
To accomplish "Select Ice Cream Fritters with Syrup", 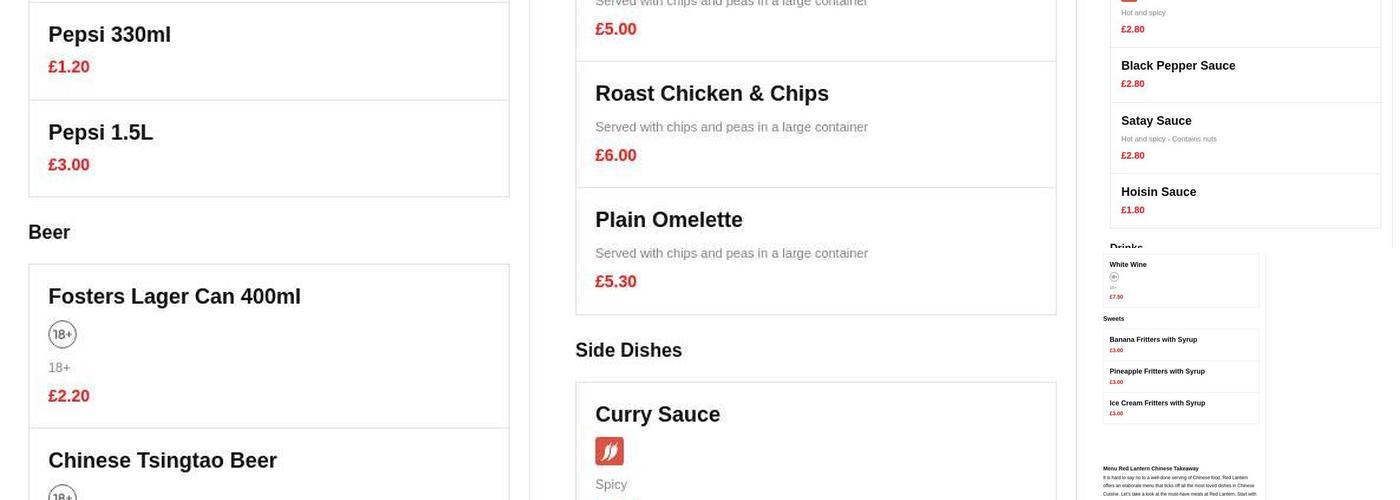I will 1180,408.
